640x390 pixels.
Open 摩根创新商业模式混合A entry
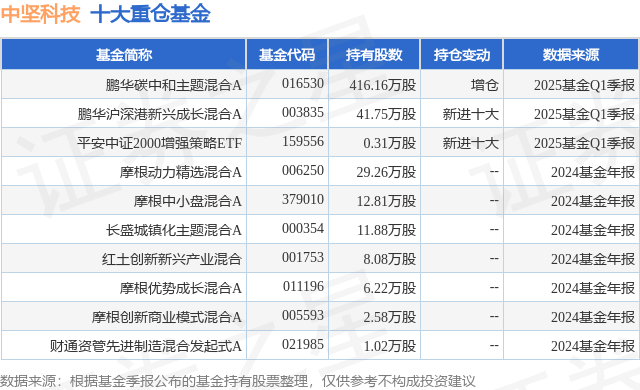click(167, 317)
